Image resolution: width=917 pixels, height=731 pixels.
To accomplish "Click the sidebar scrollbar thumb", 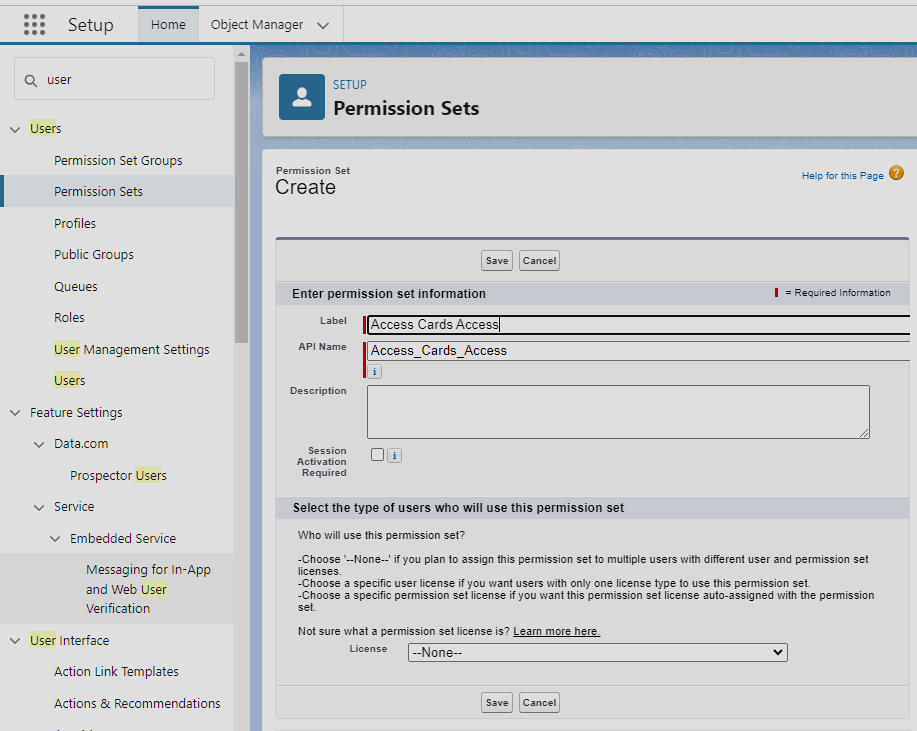I will pos(241,202).
